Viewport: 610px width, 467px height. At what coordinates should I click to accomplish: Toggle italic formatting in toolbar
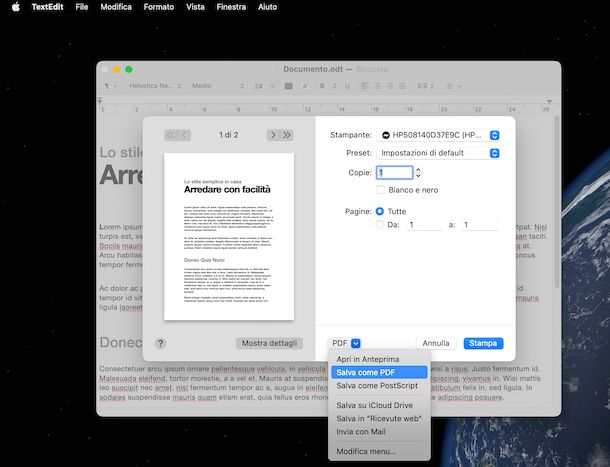(335, 86)
